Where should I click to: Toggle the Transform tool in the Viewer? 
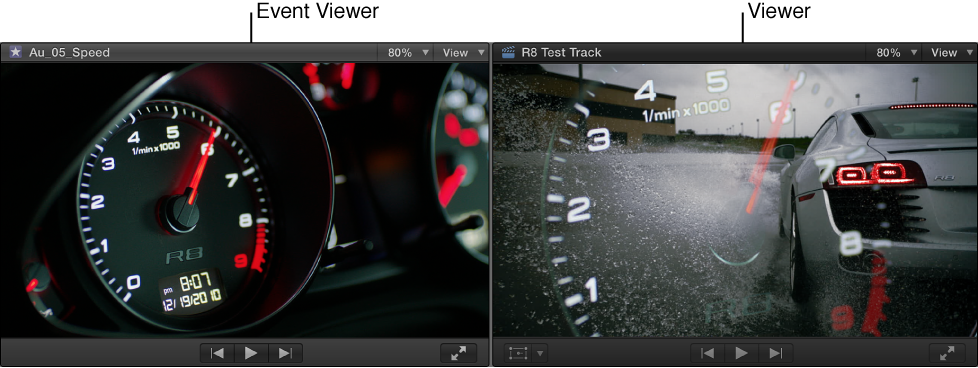pos(518,353)
